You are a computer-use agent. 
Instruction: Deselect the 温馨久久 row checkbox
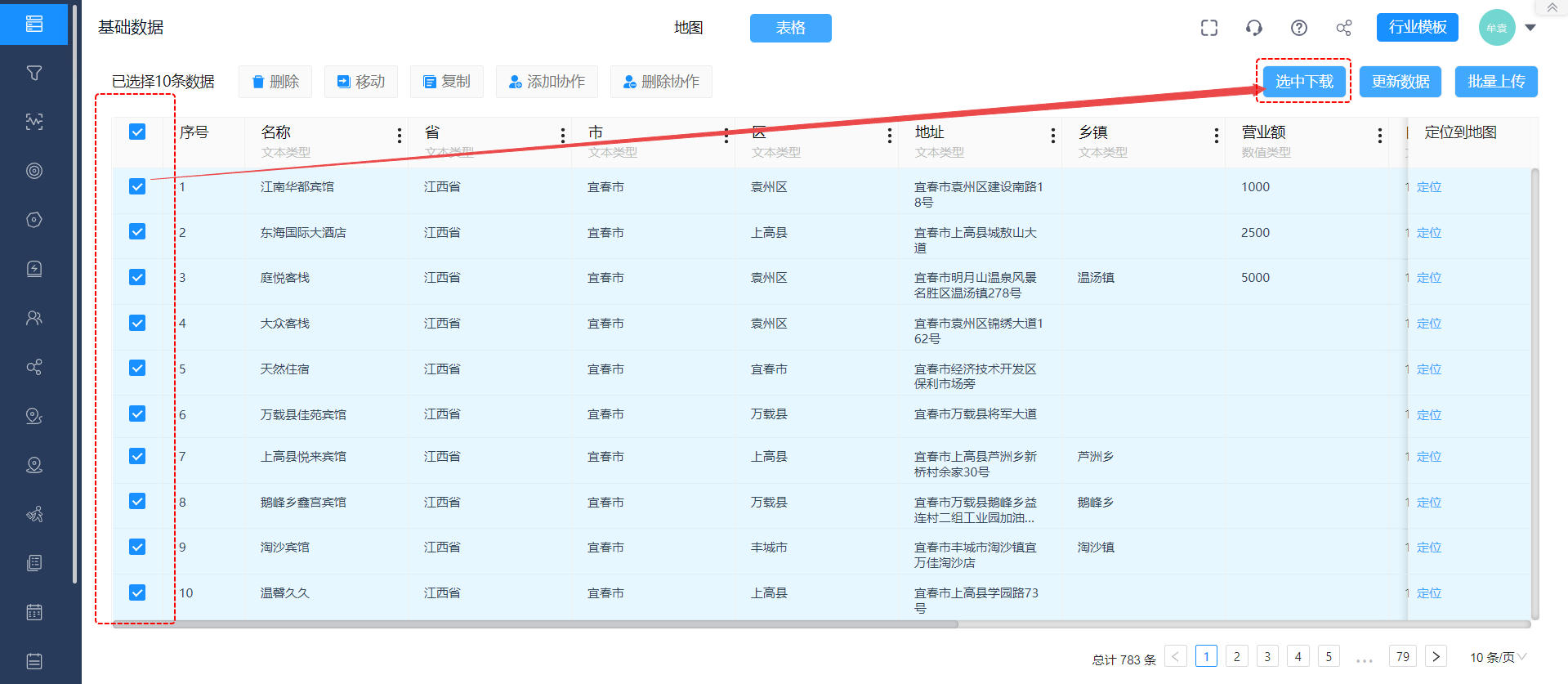coord(137,592)
